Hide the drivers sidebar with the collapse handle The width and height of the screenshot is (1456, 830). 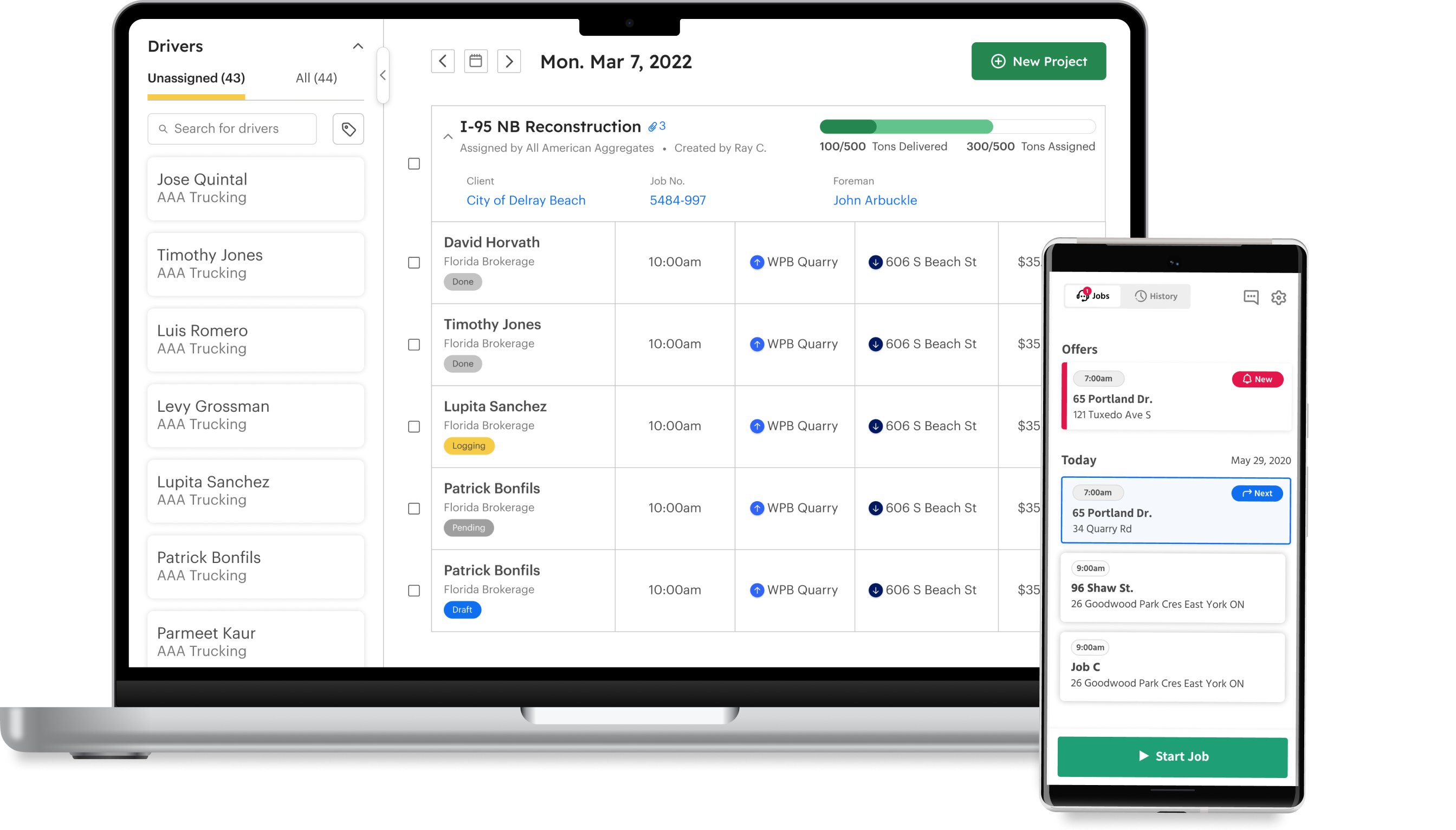(x=383, y=75)
